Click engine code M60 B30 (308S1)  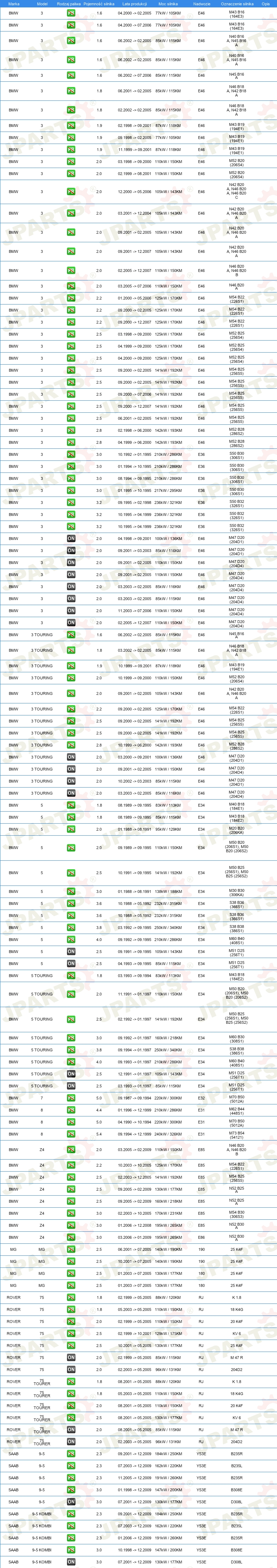click(x=237, y=1040)
